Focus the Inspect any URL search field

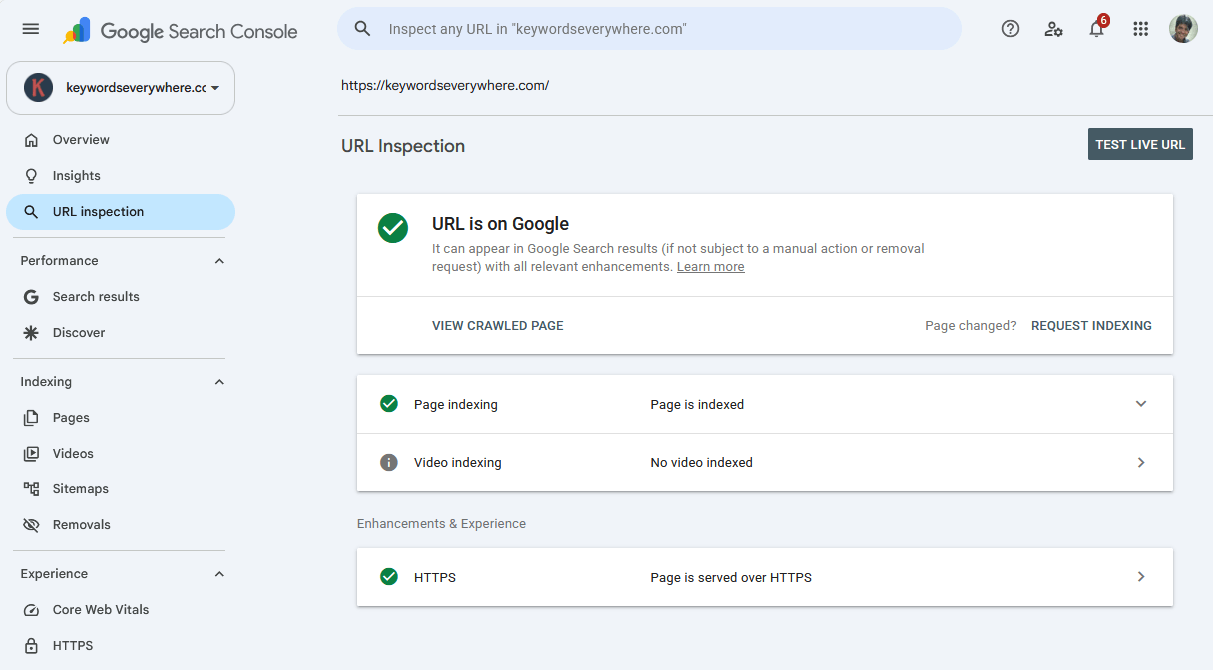click(649, 29)
